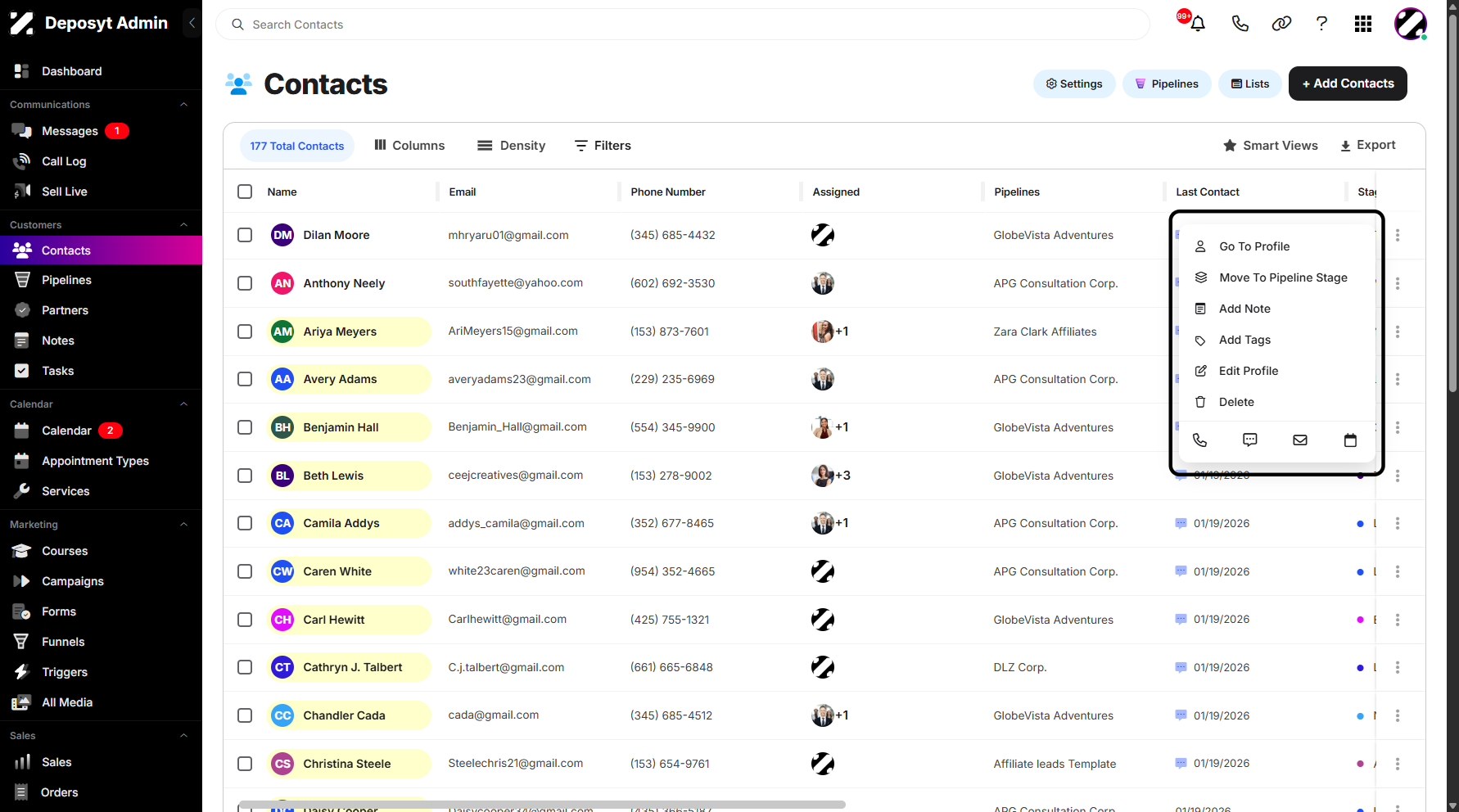Click the horizontal table scrollbar

[542, 805]
